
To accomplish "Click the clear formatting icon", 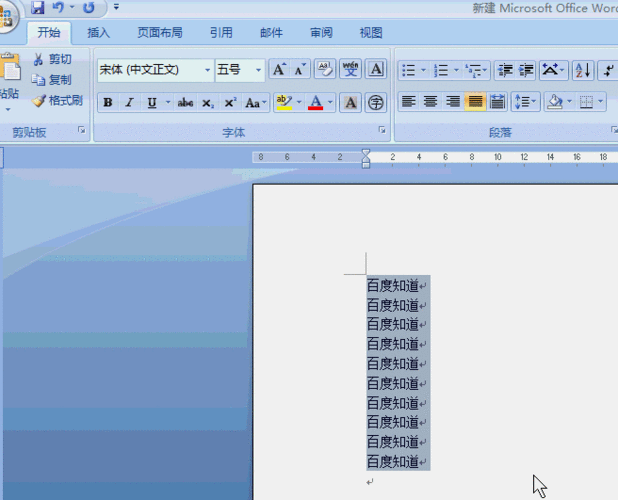I will point(324,70).
